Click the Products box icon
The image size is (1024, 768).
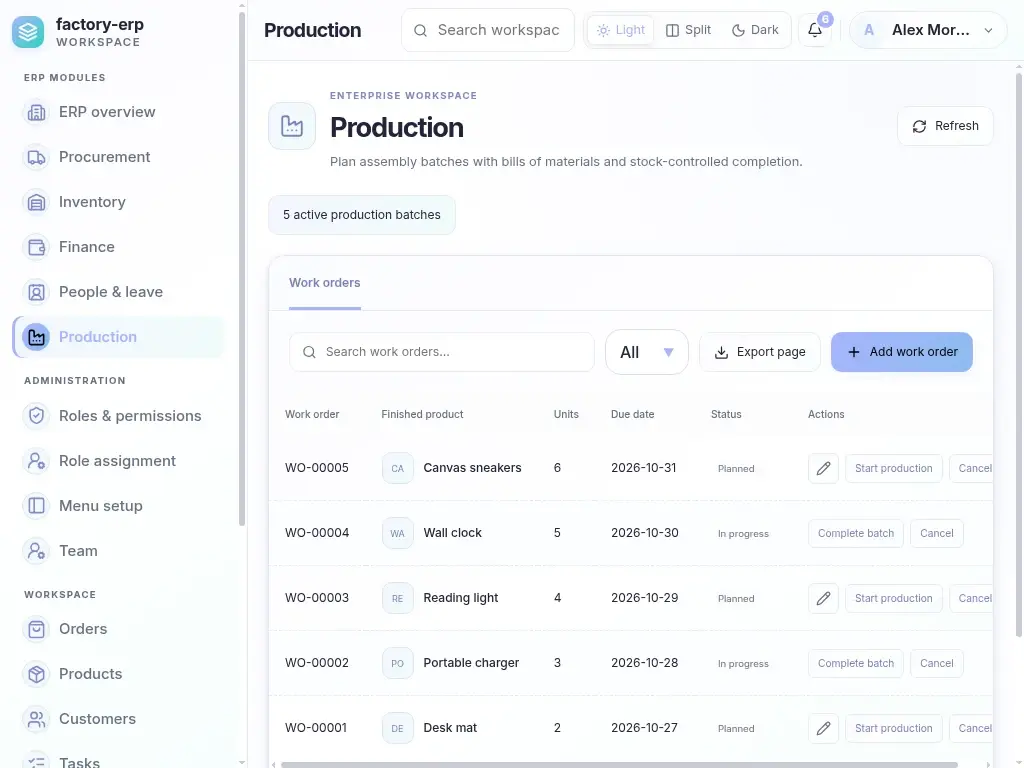point(37,674)
